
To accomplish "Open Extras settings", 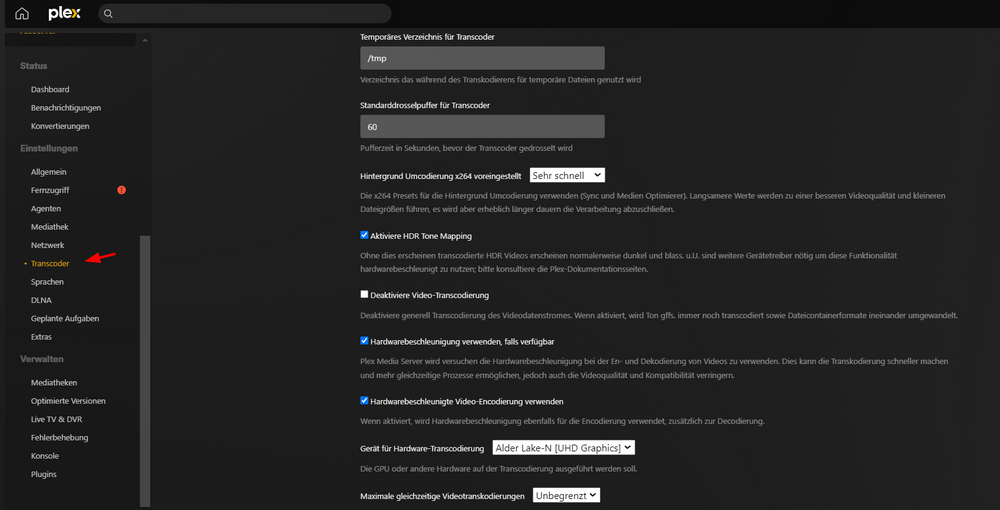I will click(x=41, y=337).
